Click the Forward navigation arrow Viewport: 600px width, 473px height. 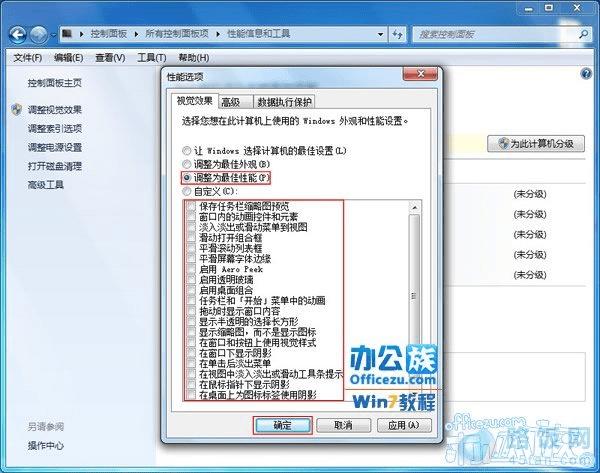pyautogui.click(x=39, y=35)
